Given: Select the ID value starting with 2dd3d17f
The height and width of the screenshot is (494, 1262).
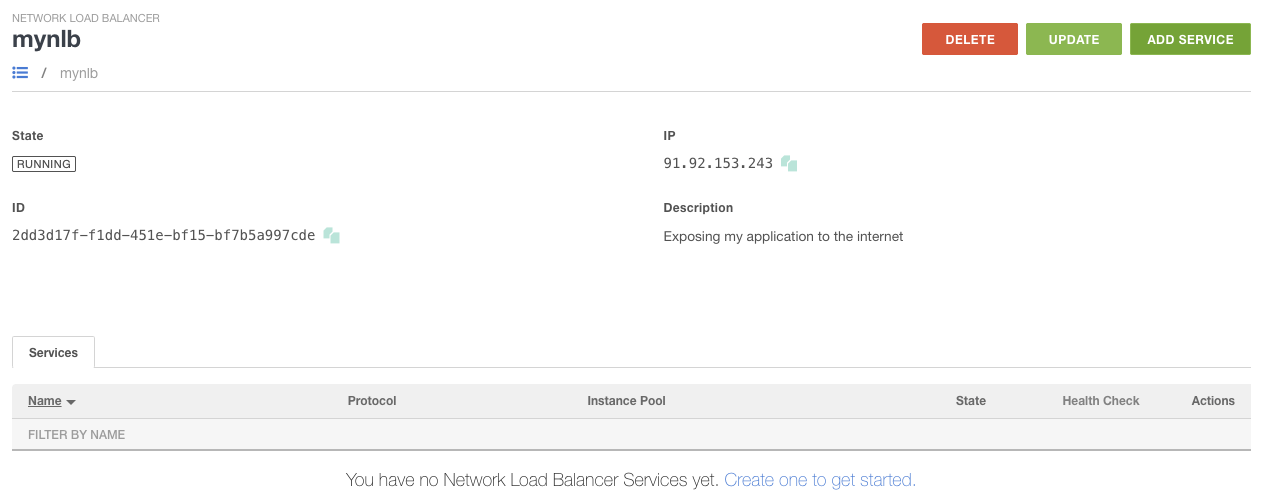Looking at the screenshot, I should (163, 236).
